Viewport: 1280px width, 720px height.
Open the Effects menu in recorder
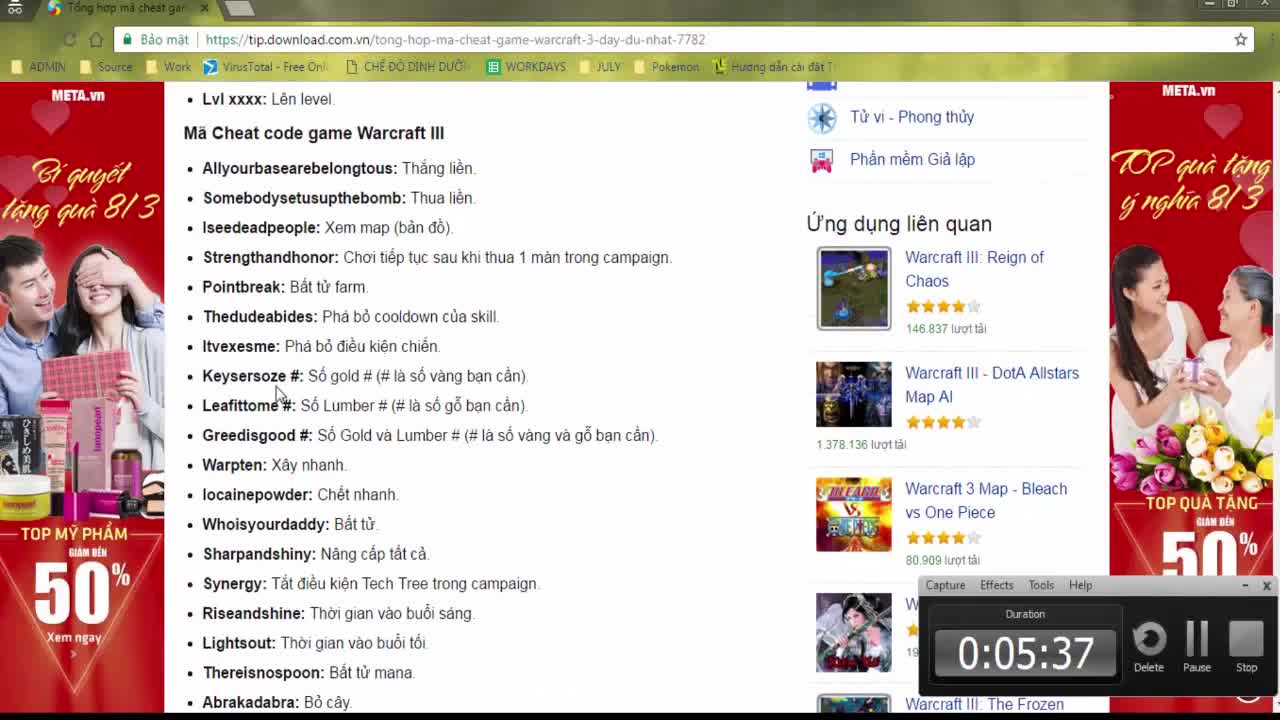(x=996, y=585)
